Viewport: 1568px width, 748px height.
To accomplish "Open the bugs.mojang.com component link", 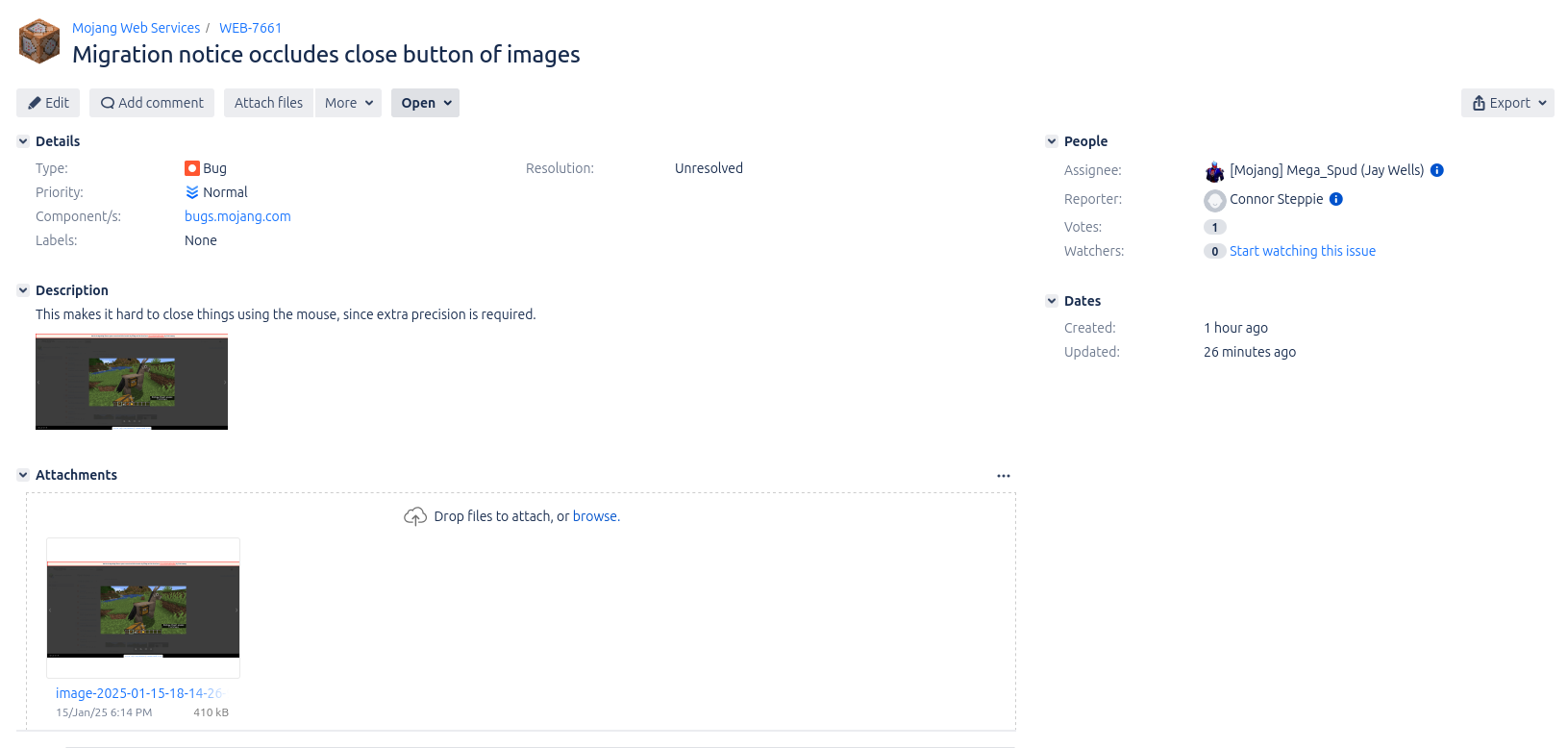I will click(237, 216).
